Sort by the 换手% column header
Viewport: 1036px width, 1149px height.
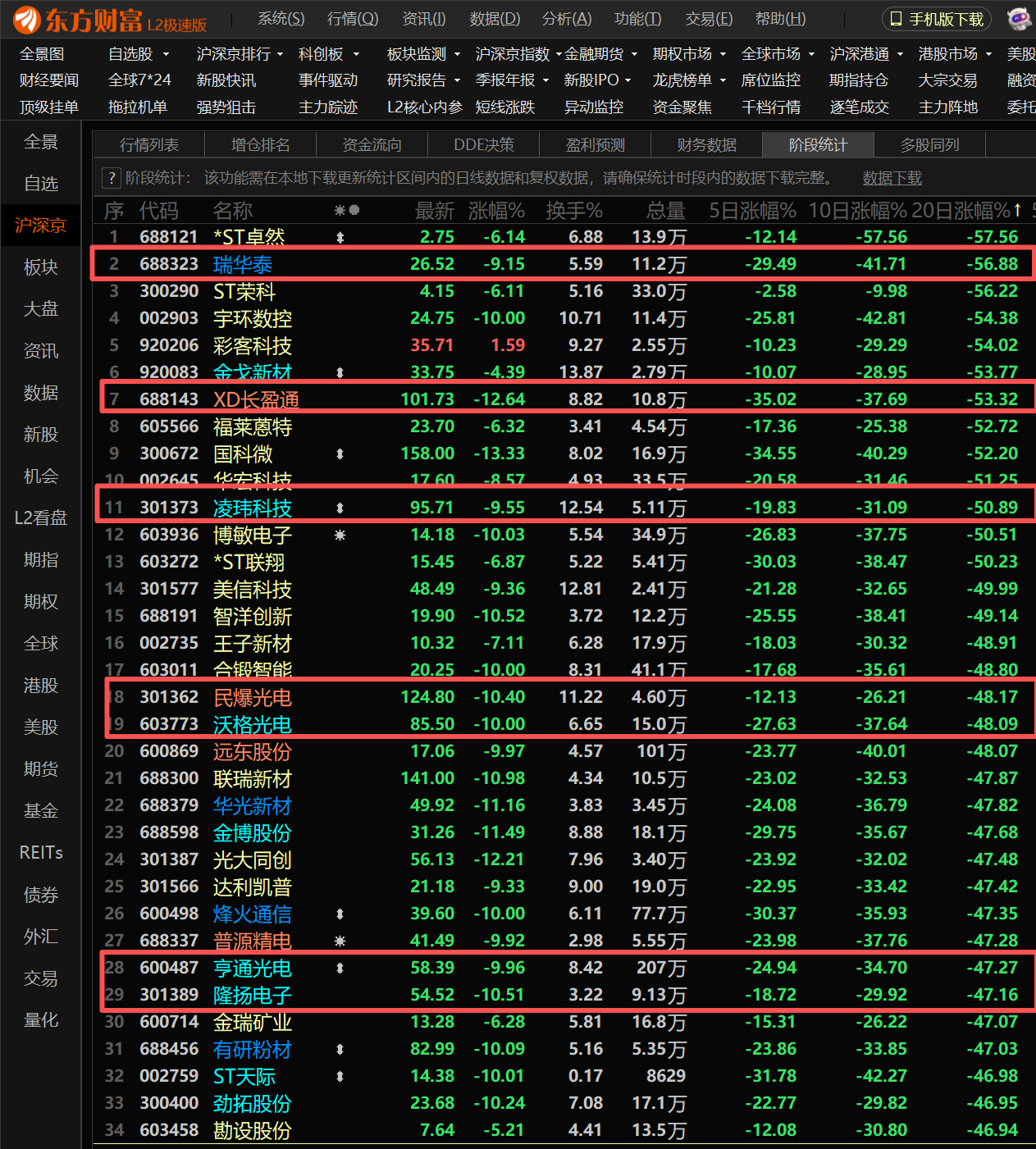[x=574, y=211]
